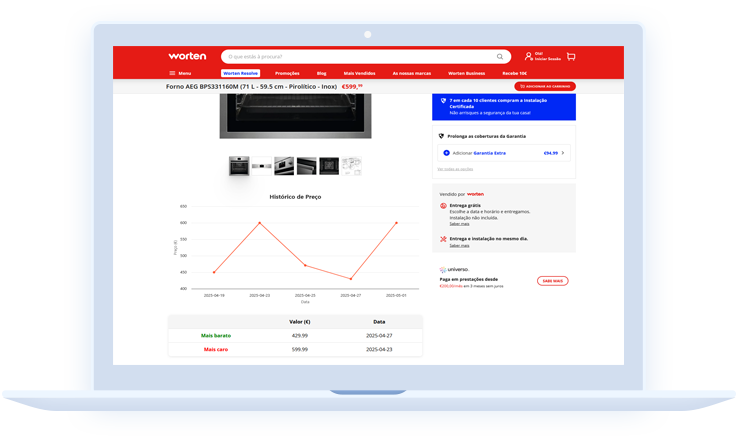The width and height of the screenshot is (737, 441).
Task: Go to Mais Vendidos
Action: pos(359,73)
